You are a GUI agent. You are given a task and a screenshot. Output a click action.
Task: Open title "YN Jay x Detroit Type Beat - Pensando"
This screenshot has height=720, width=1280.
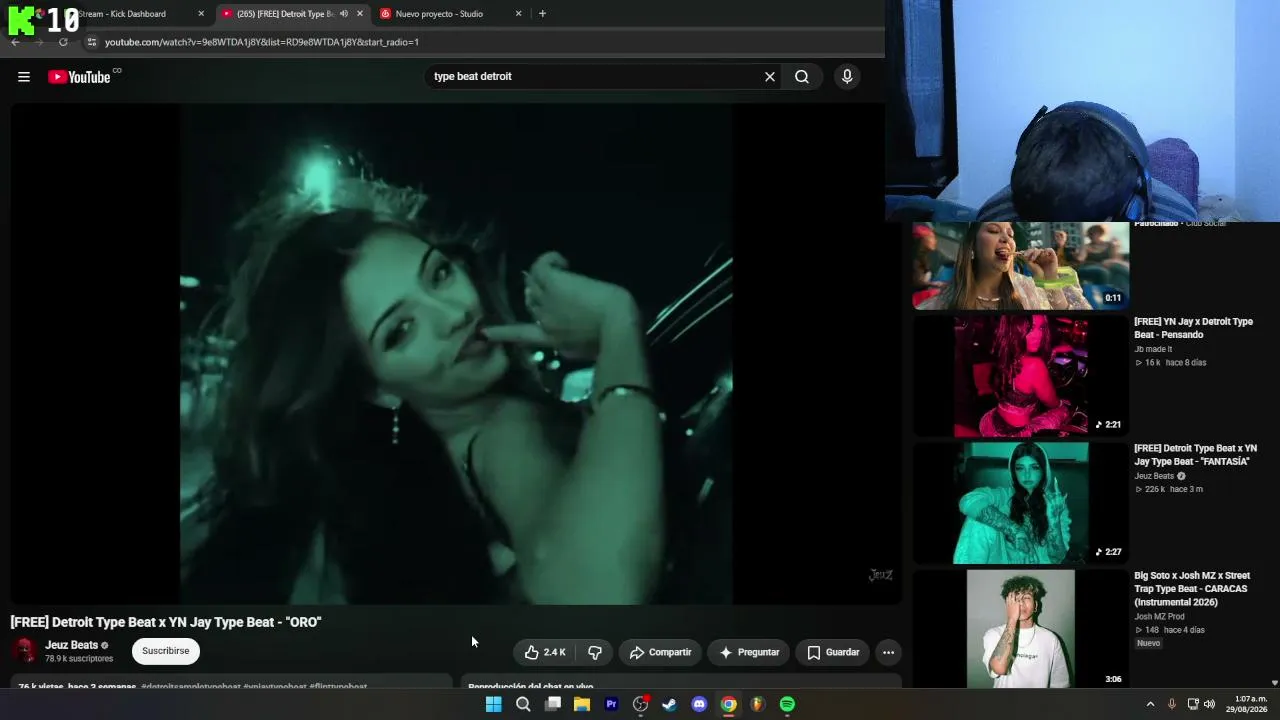point(1193,328)
